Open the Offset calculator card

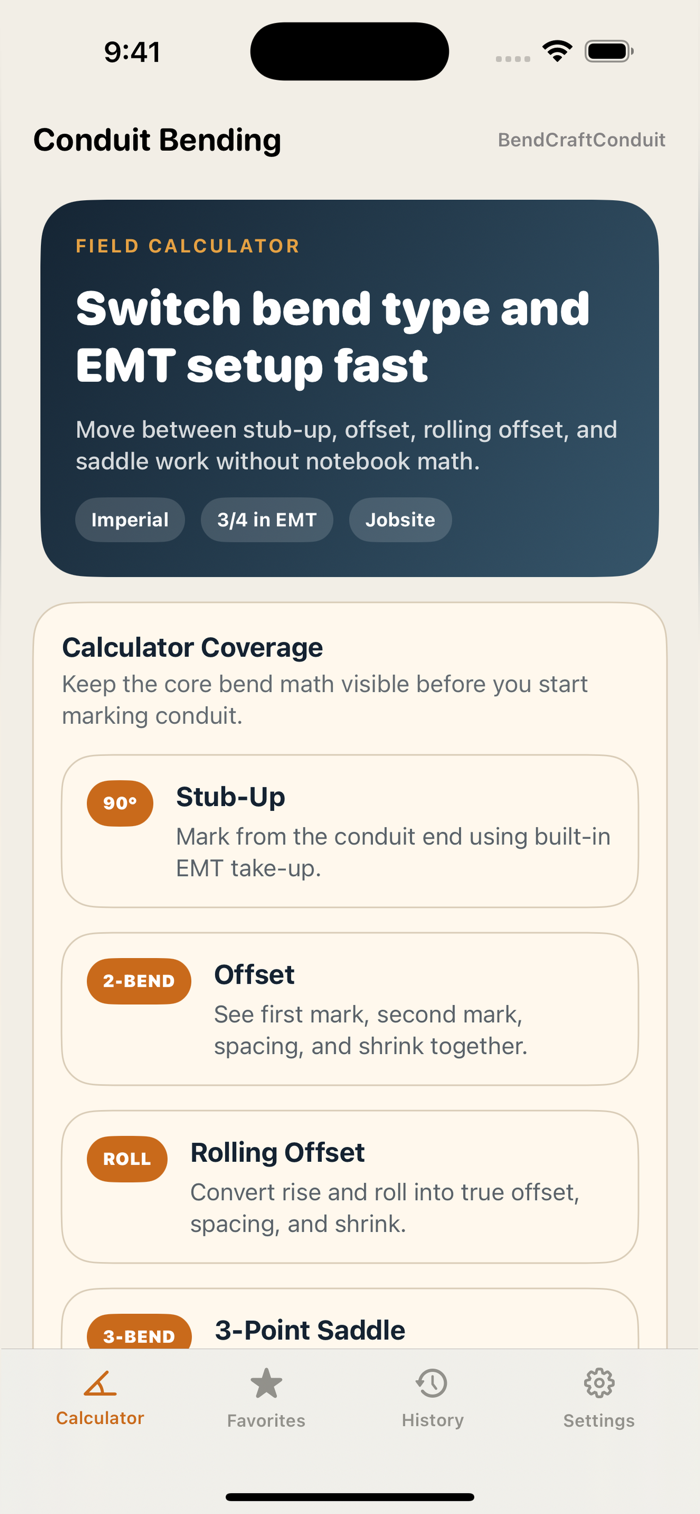350,1009
